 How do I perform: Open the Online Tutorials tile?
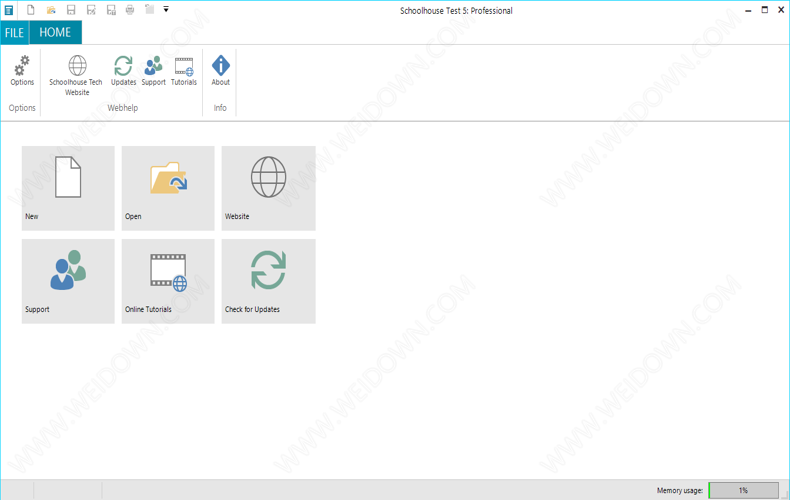pos(168,281)
